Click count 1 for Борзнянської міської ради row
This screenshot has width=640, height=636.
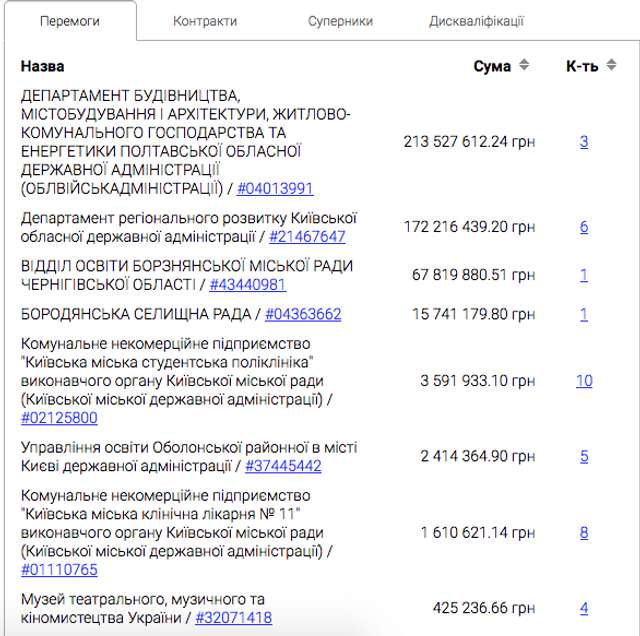[584, 275]
